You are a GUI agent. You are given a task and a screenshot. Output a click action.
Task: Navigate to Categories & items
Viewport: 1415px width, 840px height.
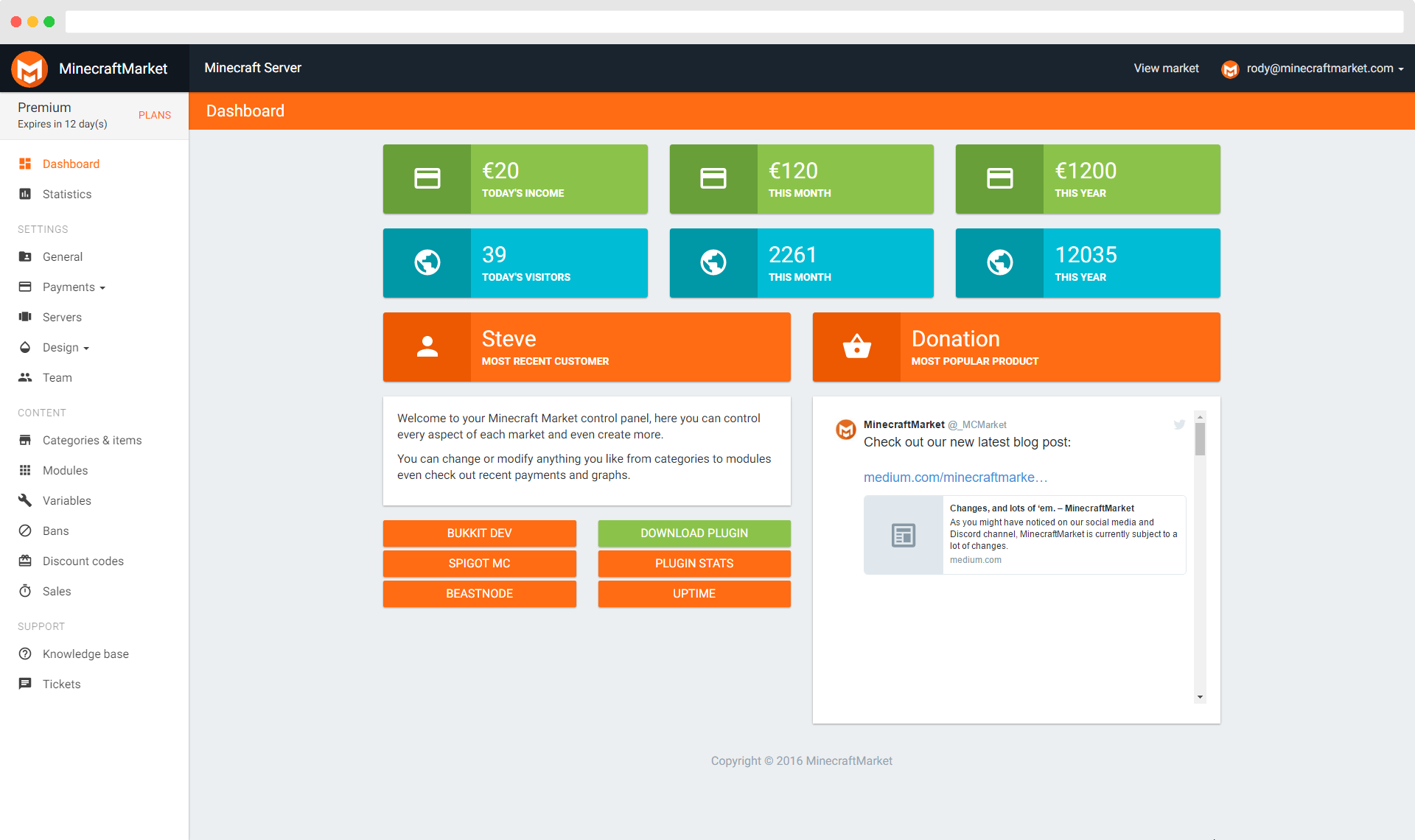(x=92, y=440)
